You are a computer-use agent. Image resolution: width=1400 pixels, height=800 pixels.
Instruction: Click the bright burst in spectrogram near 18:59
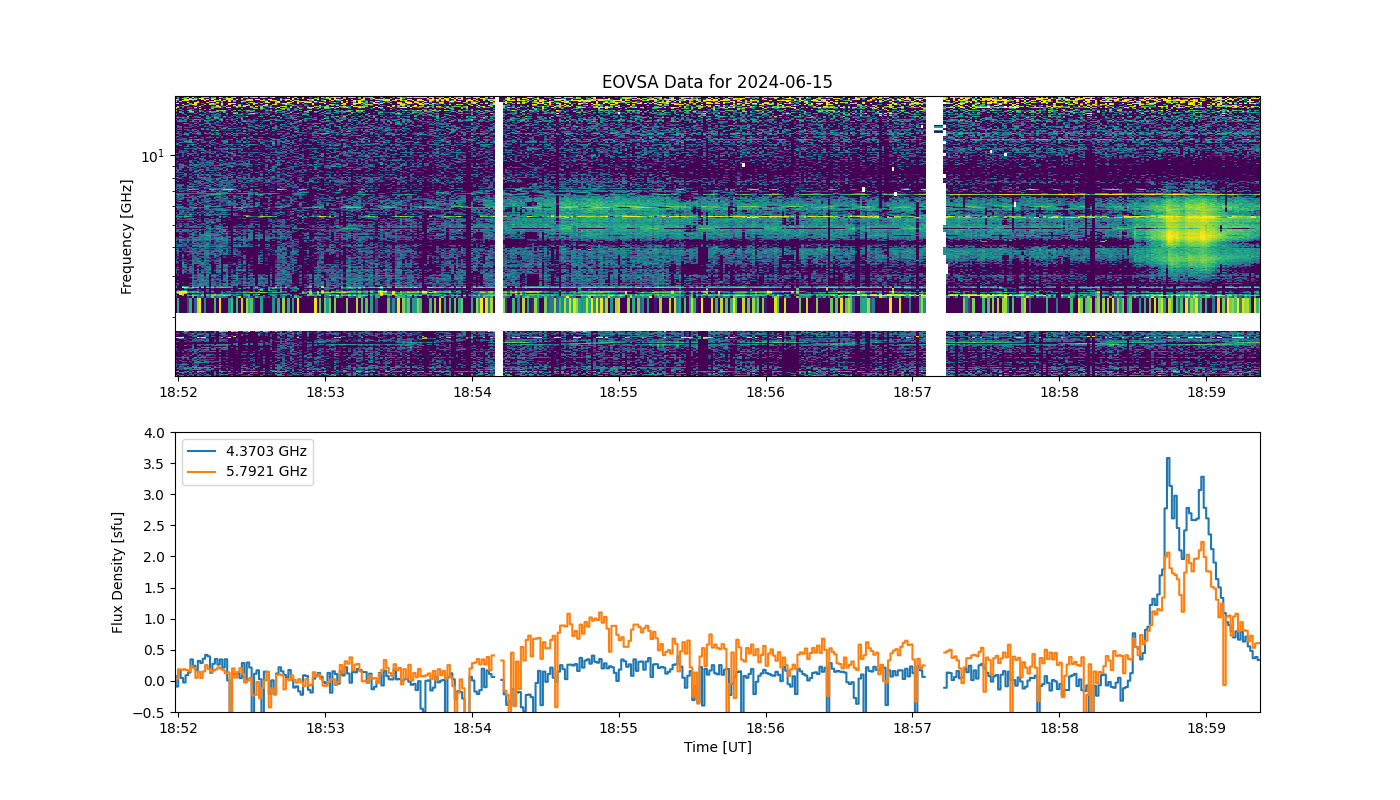point(1188,232)
